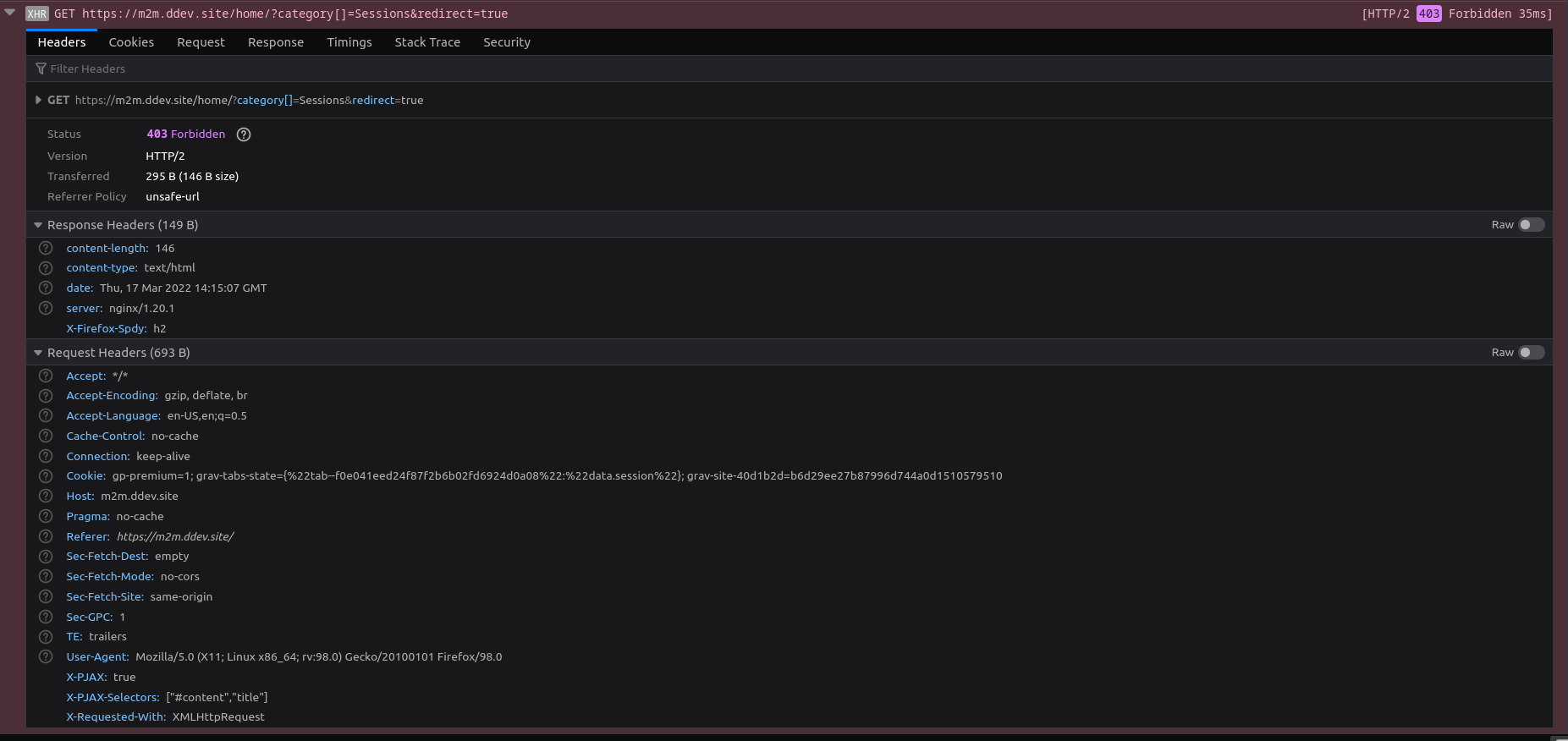Click the request URL at the top
1568x741 pixels.
click(295, 14)
